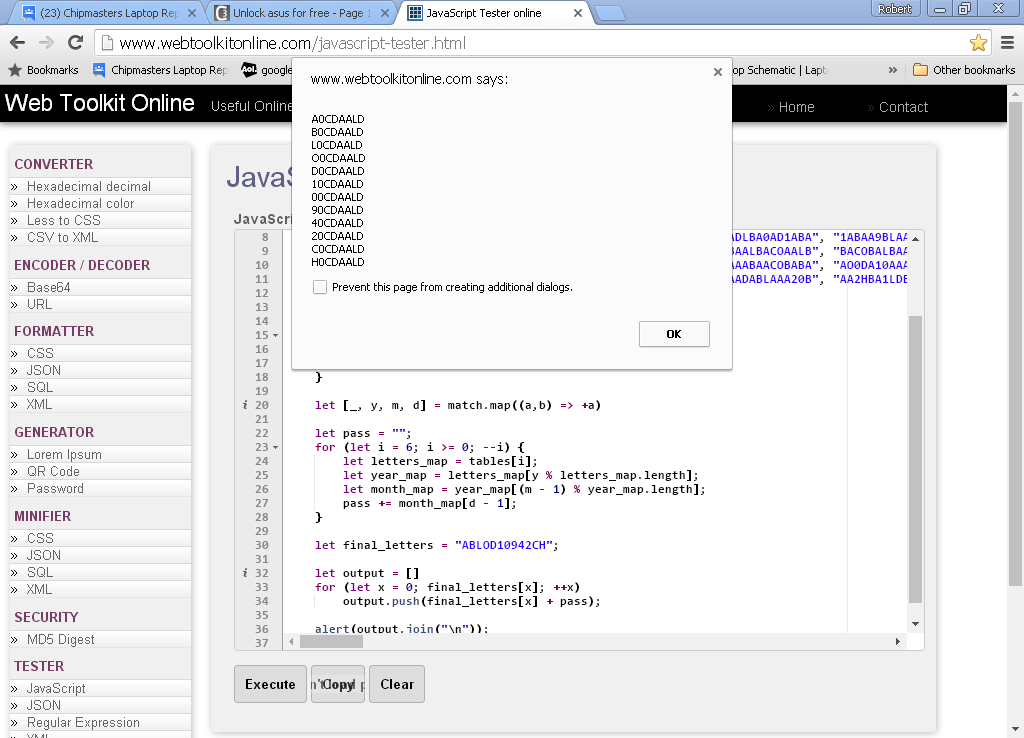Image resolution: width=1024 pixels, height=738 pixels.
Task: Expand the bookmarks bar overflow chevron
Action: (x=893, y=70)
